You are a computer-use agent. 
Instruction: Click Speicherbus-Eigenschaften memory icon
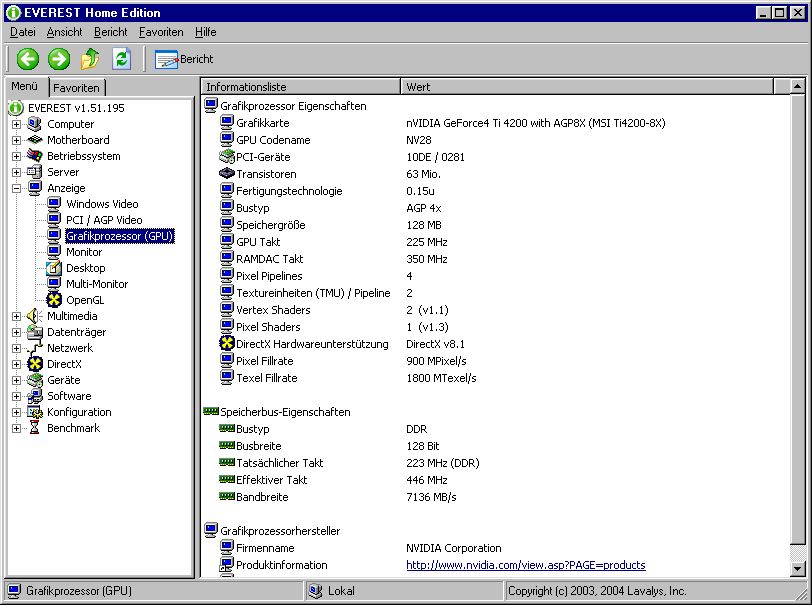(211, 412)
